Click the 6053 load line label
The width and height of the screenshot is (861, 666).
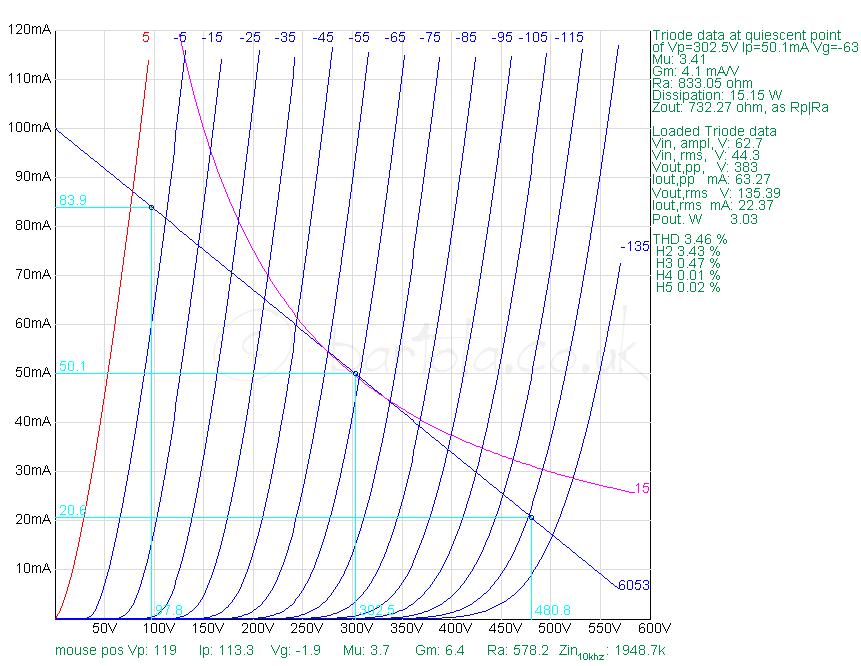click(634, 585)
